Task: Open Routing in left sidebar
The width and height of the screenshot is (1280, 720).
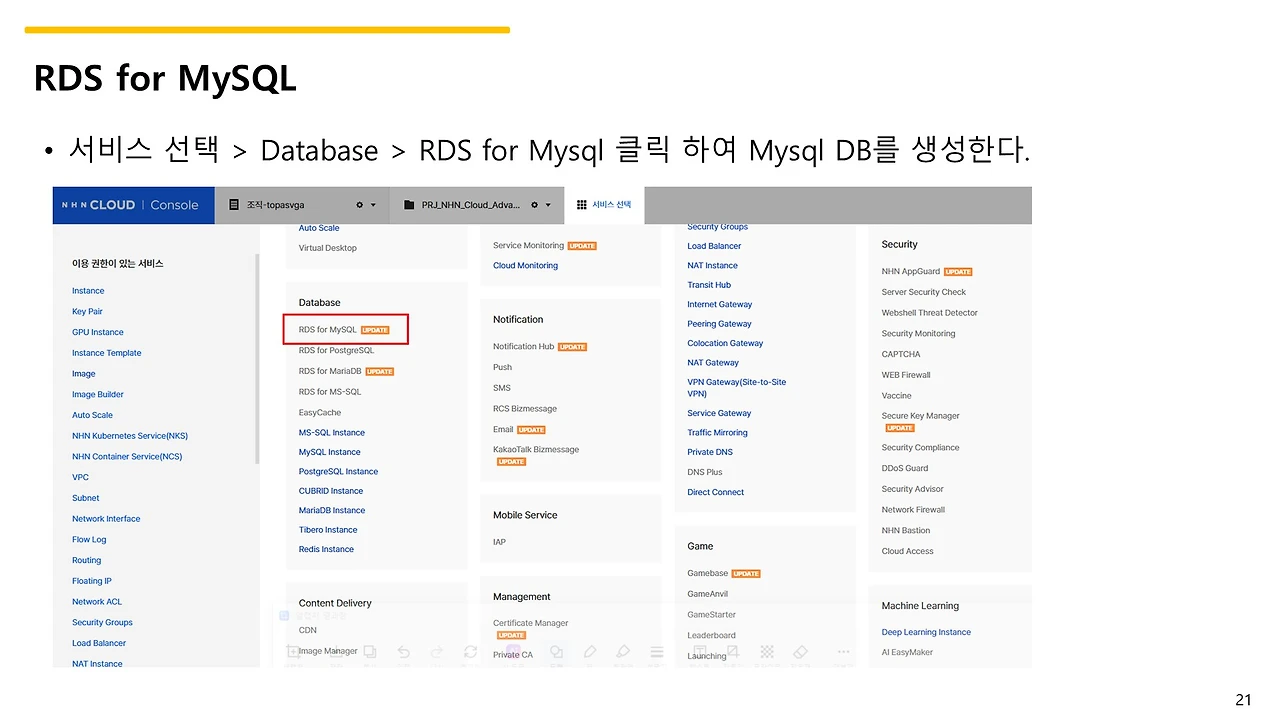Action: (x=86, y=561)
